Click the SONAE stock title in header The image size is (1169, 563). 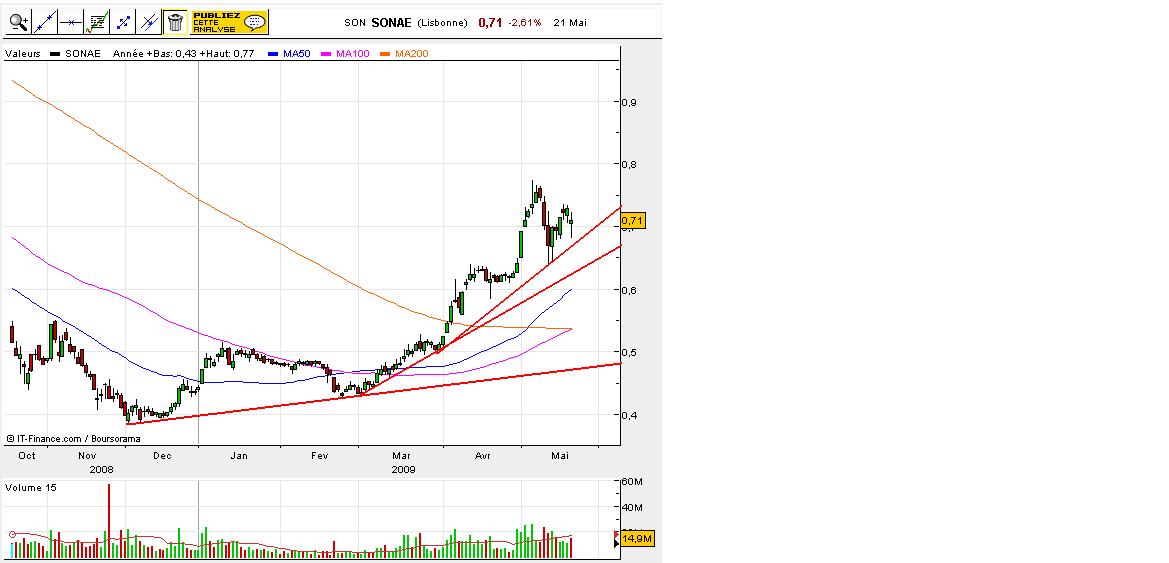[391, 22]
